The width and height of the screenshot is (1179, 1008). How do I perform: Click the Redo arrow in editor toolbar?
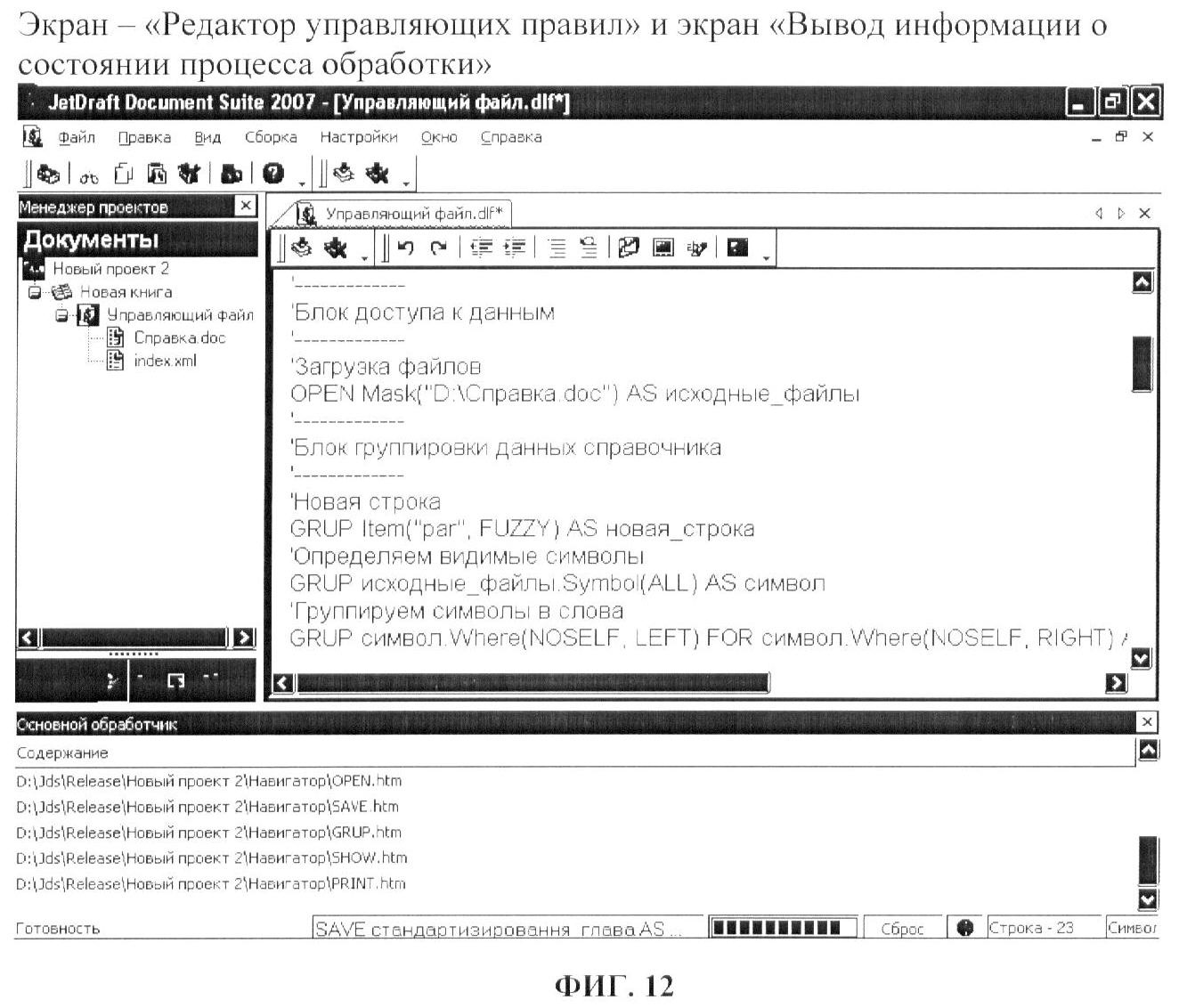point(438,248)
